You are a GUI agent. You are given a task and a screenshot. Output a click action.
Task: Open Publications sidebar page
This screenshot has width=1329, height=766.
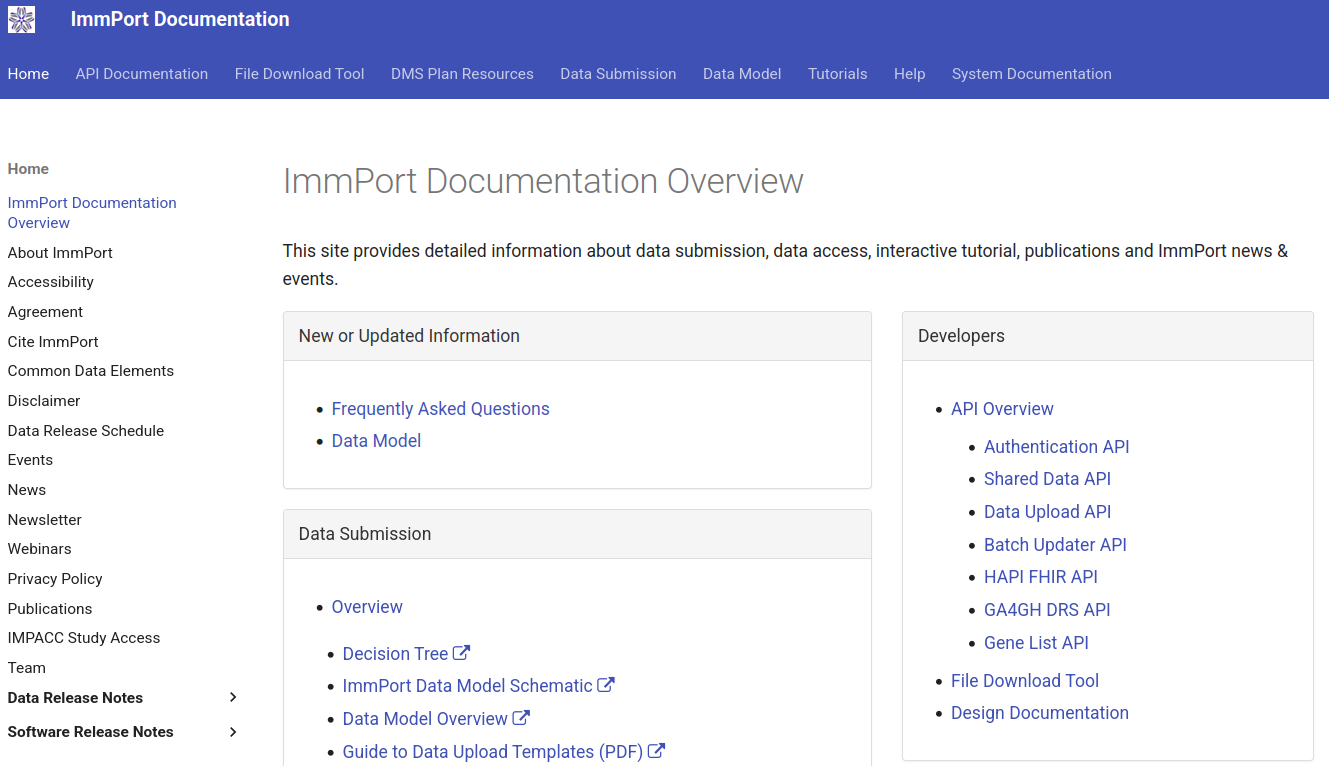tap(50, 609)
